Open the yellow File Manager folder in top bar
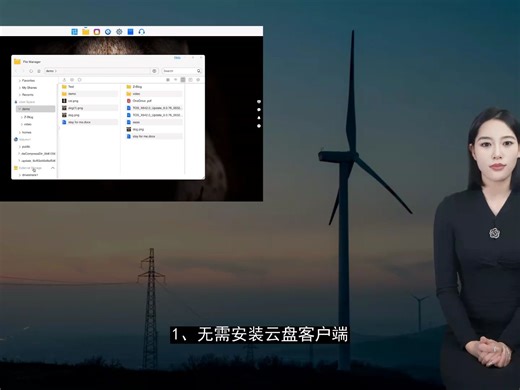520x390 pixels. pos(86,32)
